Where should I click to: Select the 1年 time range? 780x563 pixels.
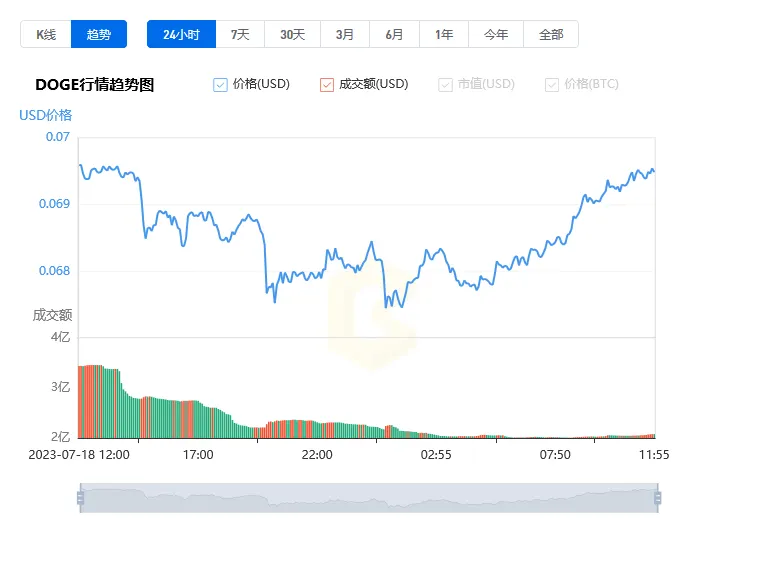pos(444,34)
